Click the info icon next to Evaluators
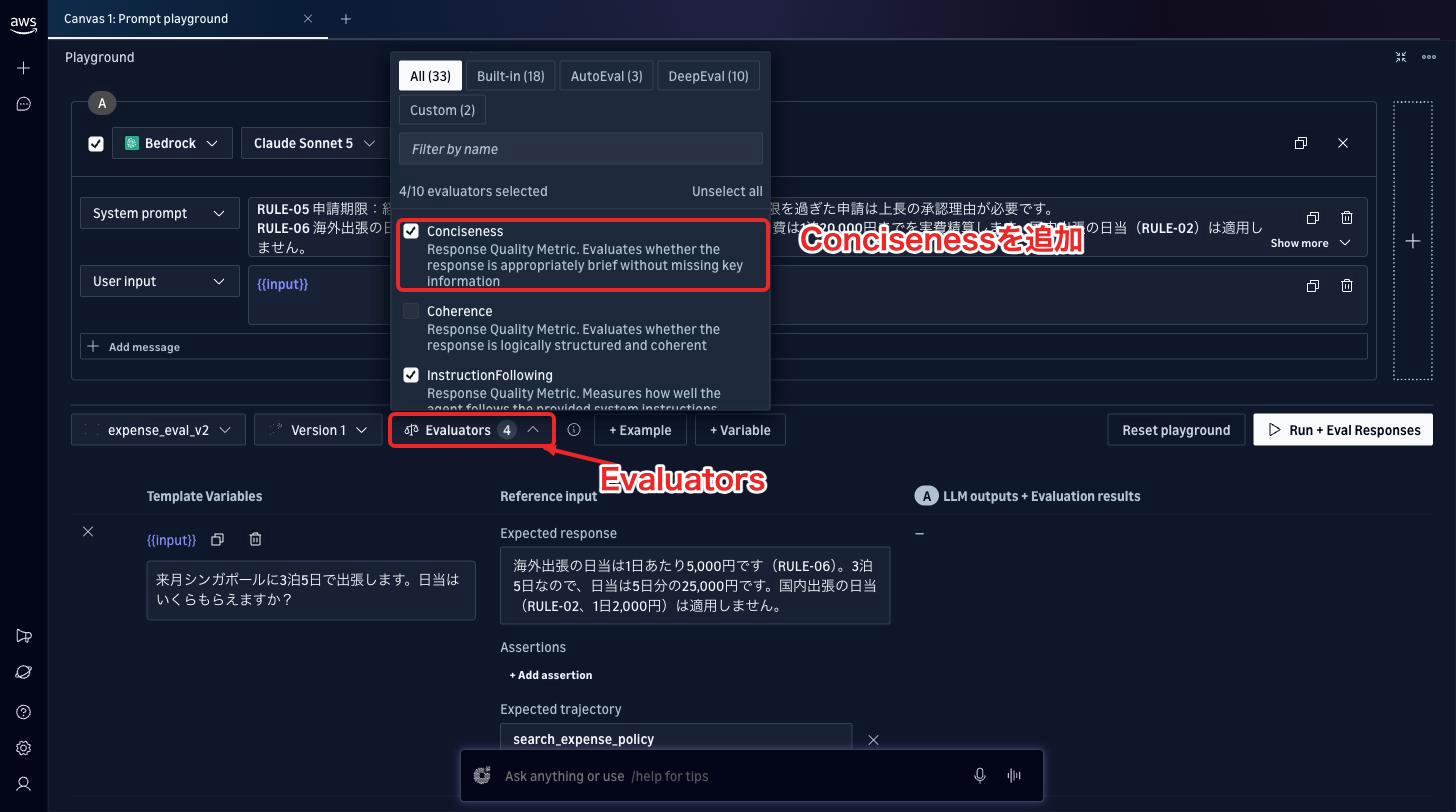Viewport: 1456px width, 812px height. 574,430
